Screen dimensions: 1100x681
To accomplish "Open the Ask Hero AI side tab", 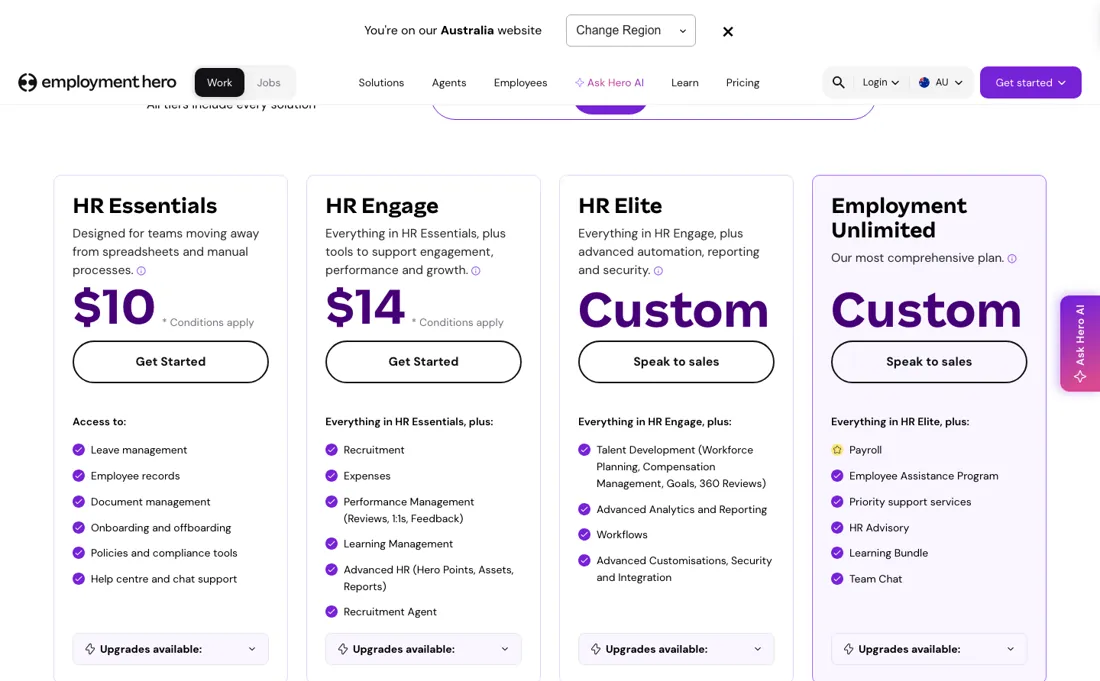I will tap(1080, 343).
